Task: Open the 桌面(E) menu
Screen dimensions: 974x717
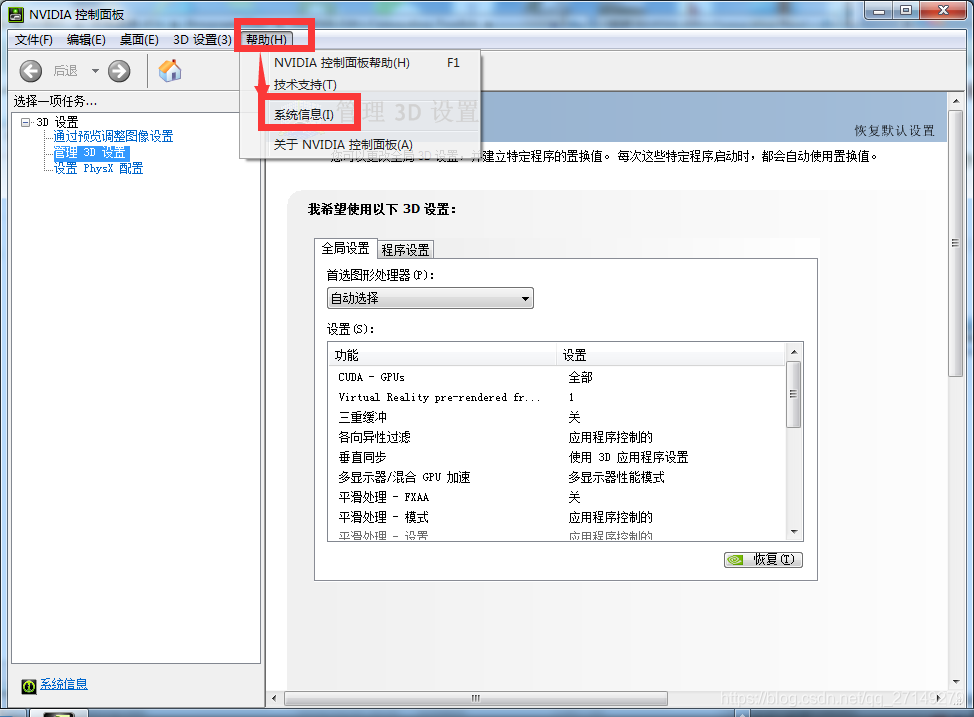Action: click(139, 40)
